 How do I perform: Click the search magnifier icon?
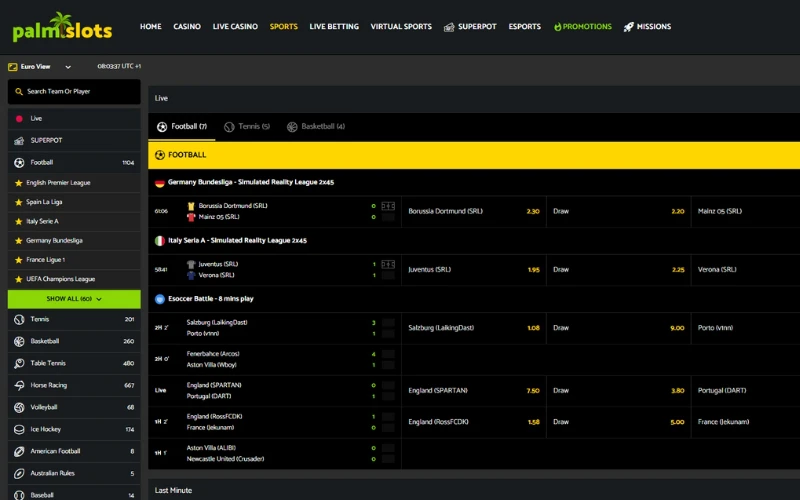coord(19,92)
